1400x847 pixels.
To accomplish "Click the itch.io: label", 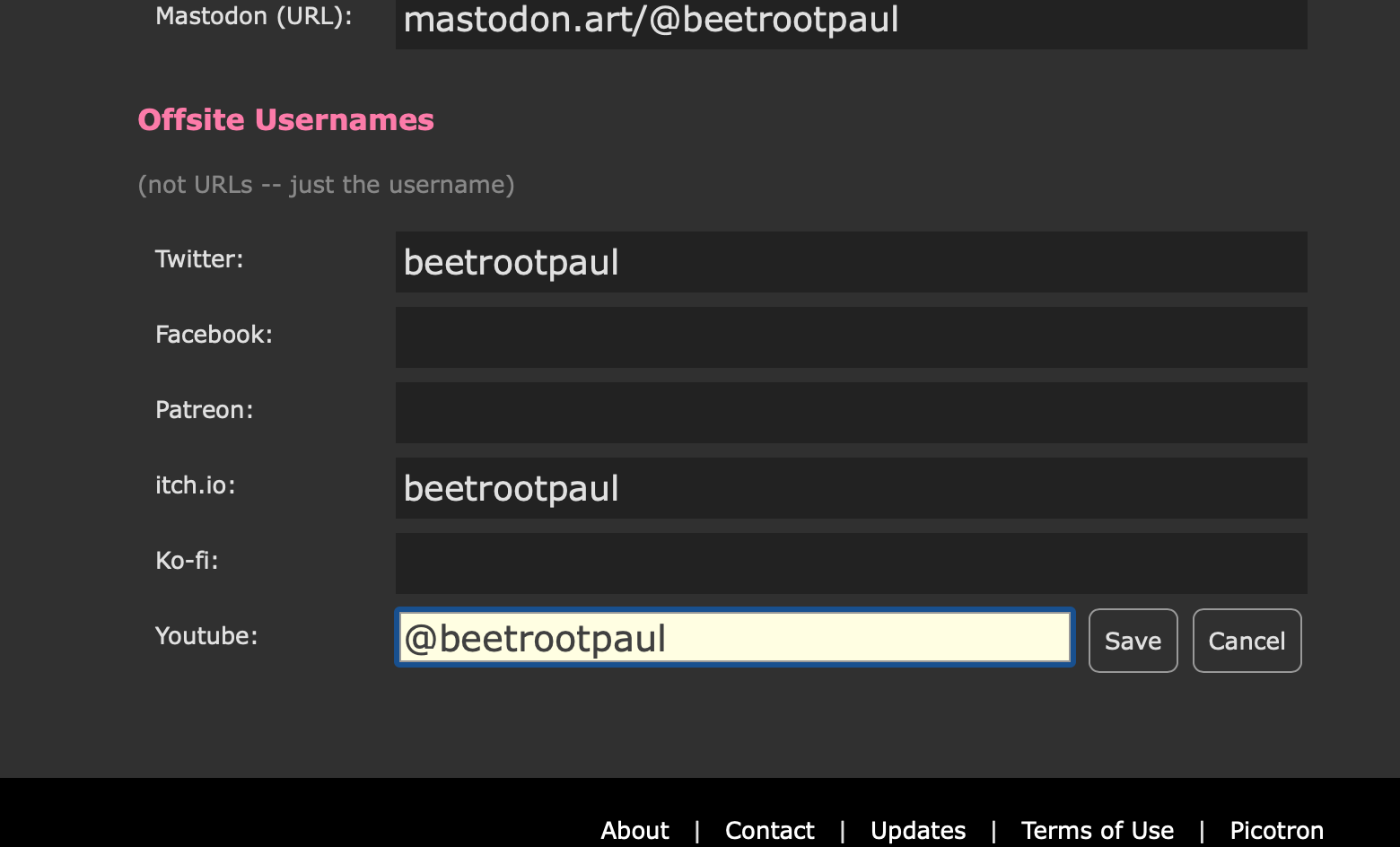I will pyautogui.click(x=195, y=485).
